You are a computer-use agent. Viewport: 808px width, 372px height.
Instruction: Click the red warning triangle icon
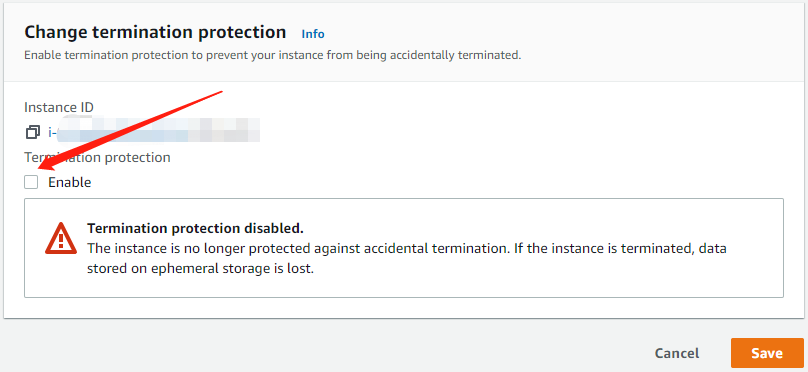click(x=61, y=238)
